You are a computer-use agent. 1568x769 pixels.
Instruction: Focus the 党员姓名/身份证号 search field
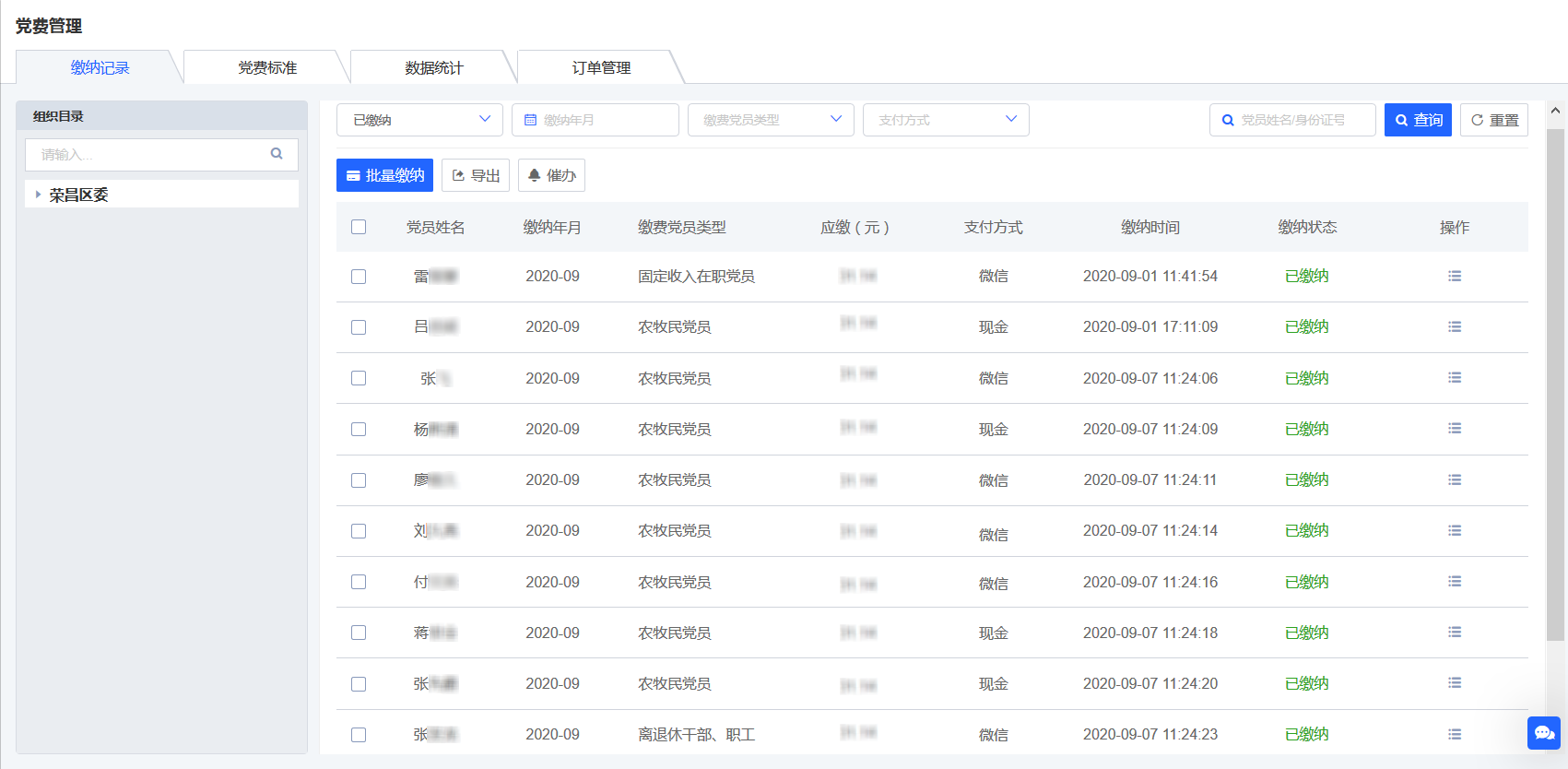[1292, 120]
